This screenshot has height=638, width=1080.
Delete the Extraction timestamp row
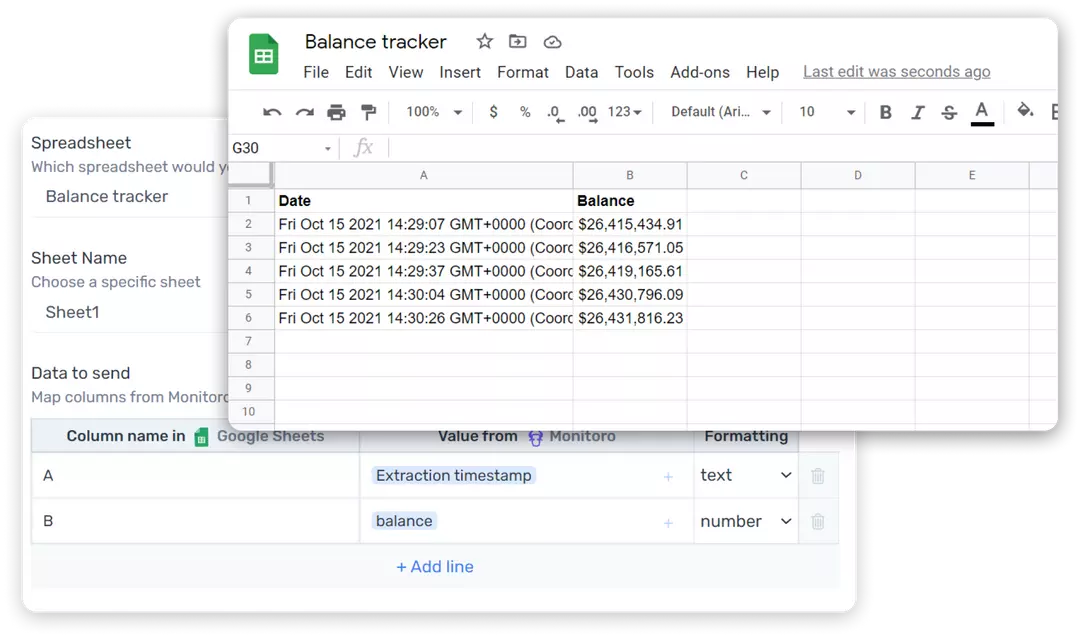click(x=818, y=475)
